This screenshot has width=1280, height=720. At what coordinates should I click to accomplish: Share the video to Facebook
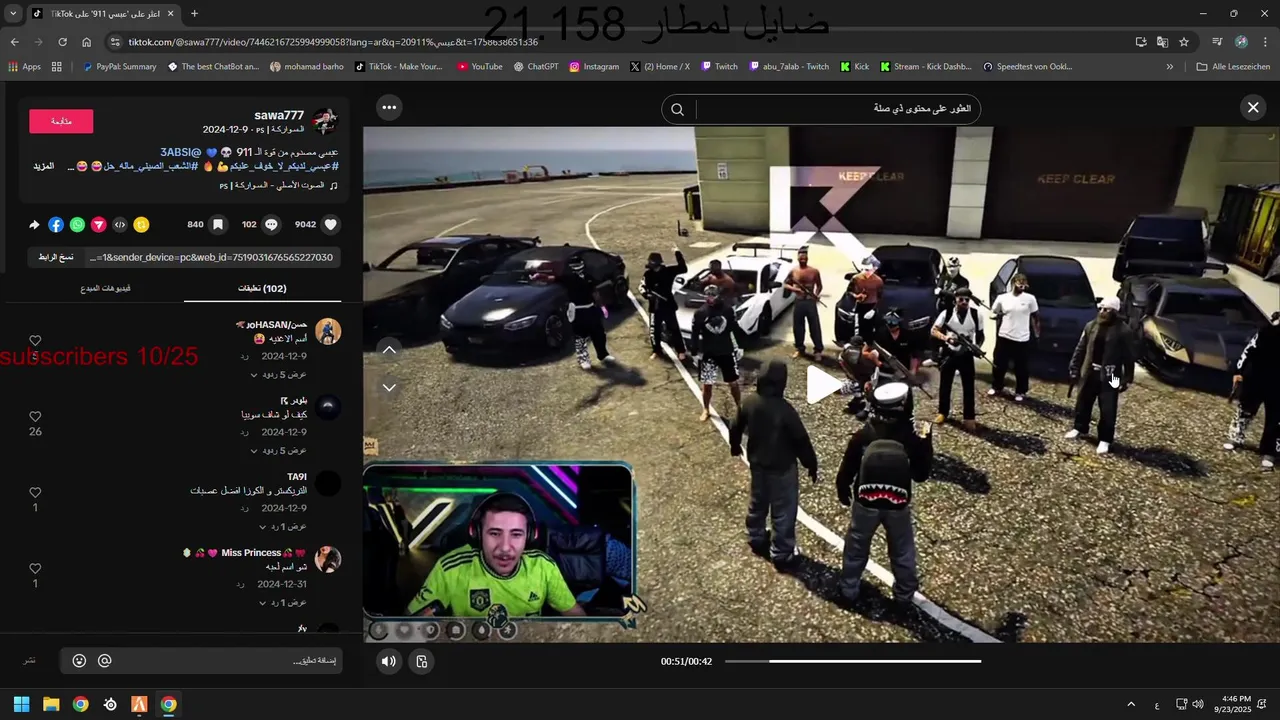(x=56, y=225)
